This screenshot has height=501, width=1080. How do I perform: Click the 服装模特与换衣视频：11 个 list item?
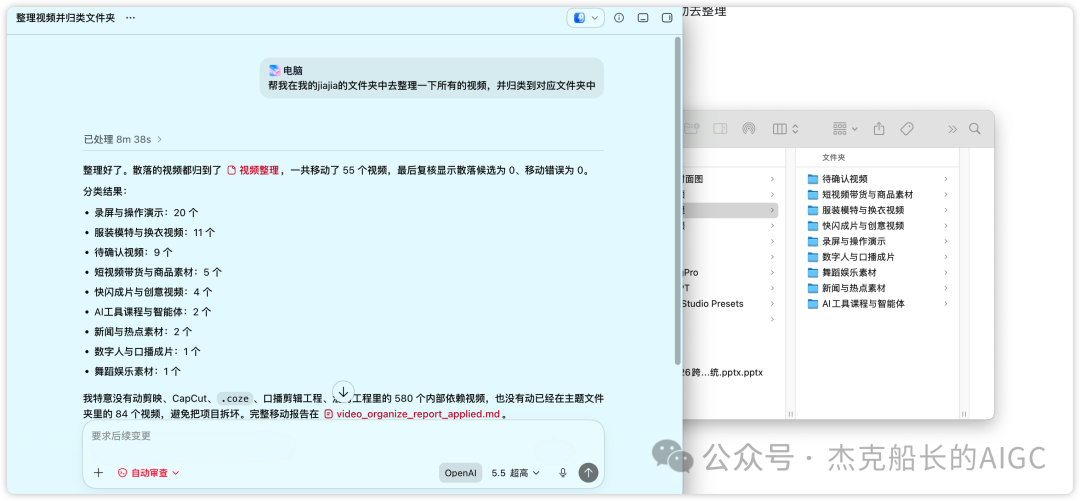155,233
